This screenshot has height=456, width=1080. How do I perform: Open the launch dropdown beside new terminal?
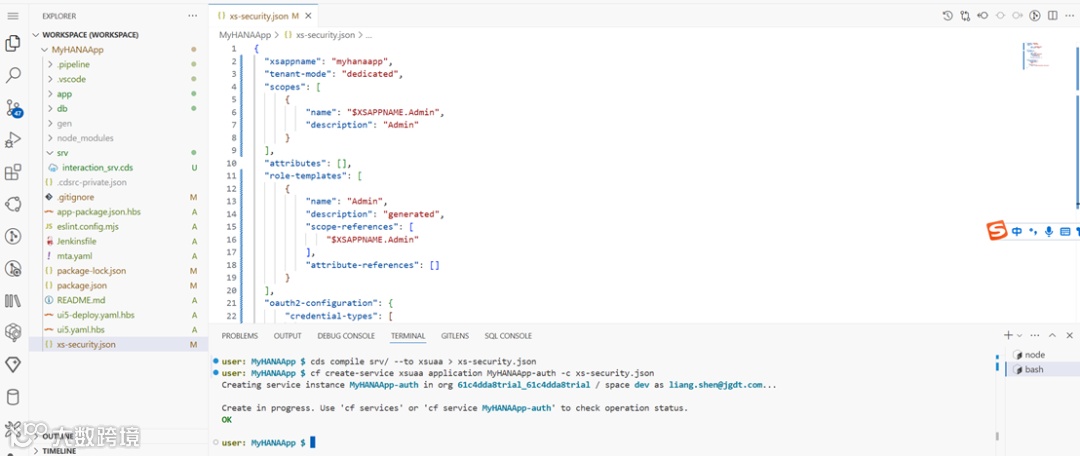pyautogui.click(x=1019, y=335)
